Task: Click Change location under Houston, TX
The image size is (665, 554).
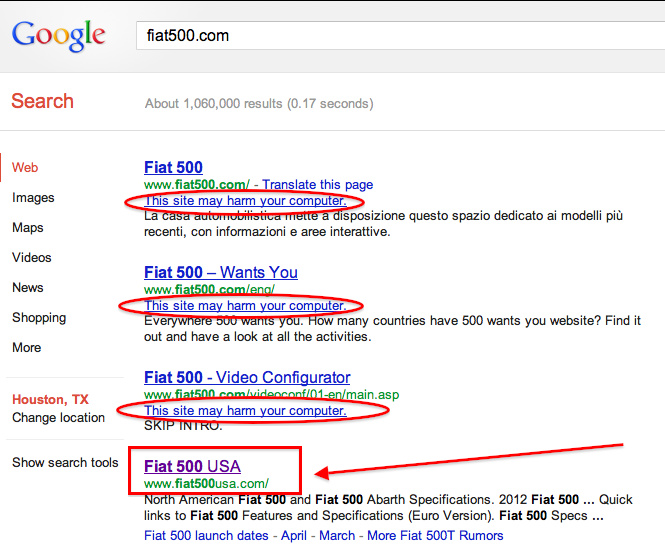Action: [59, 418]
